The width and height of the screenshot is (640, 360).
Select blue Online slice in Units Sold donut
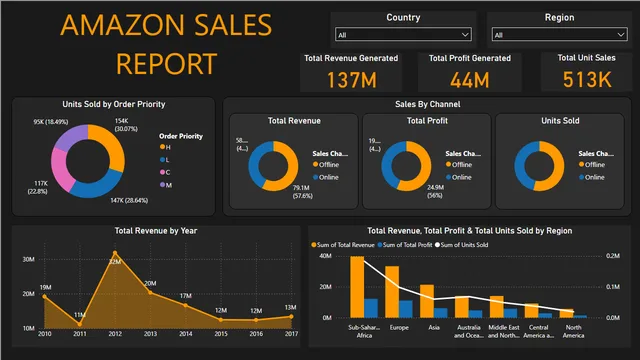tap(520, 163)
